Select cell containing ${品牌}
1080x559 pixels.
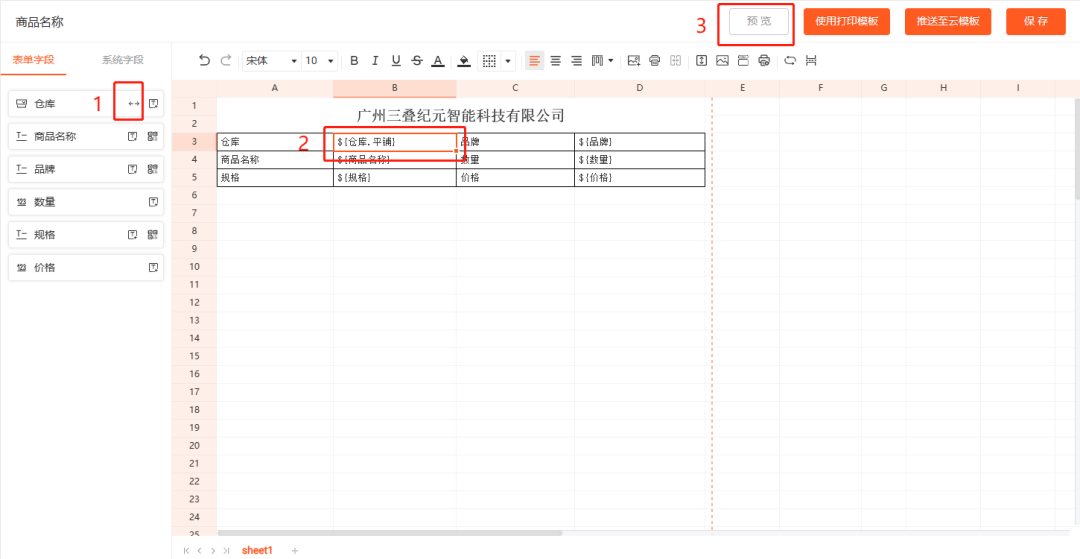[x=640, y=142]
